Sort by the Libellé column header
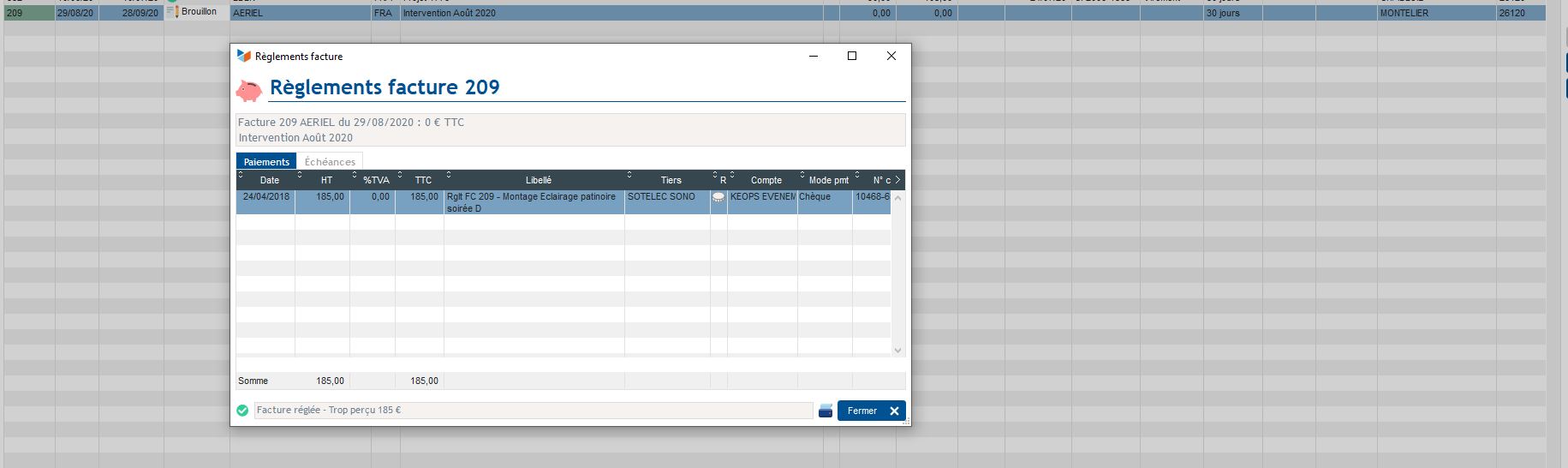The width and height of the screenshot is (1568, 468). tap(538, 180)
